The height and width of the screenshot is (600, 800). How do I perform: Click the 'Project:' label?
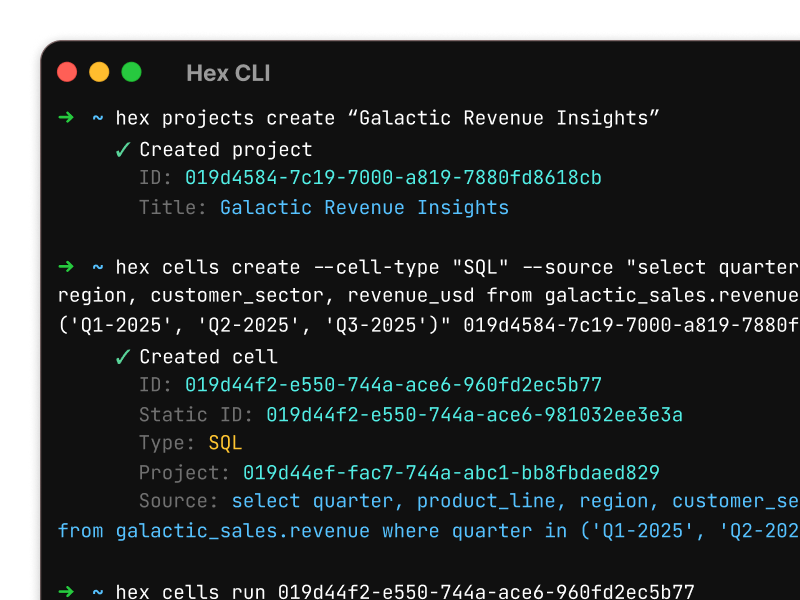point(184,472)
